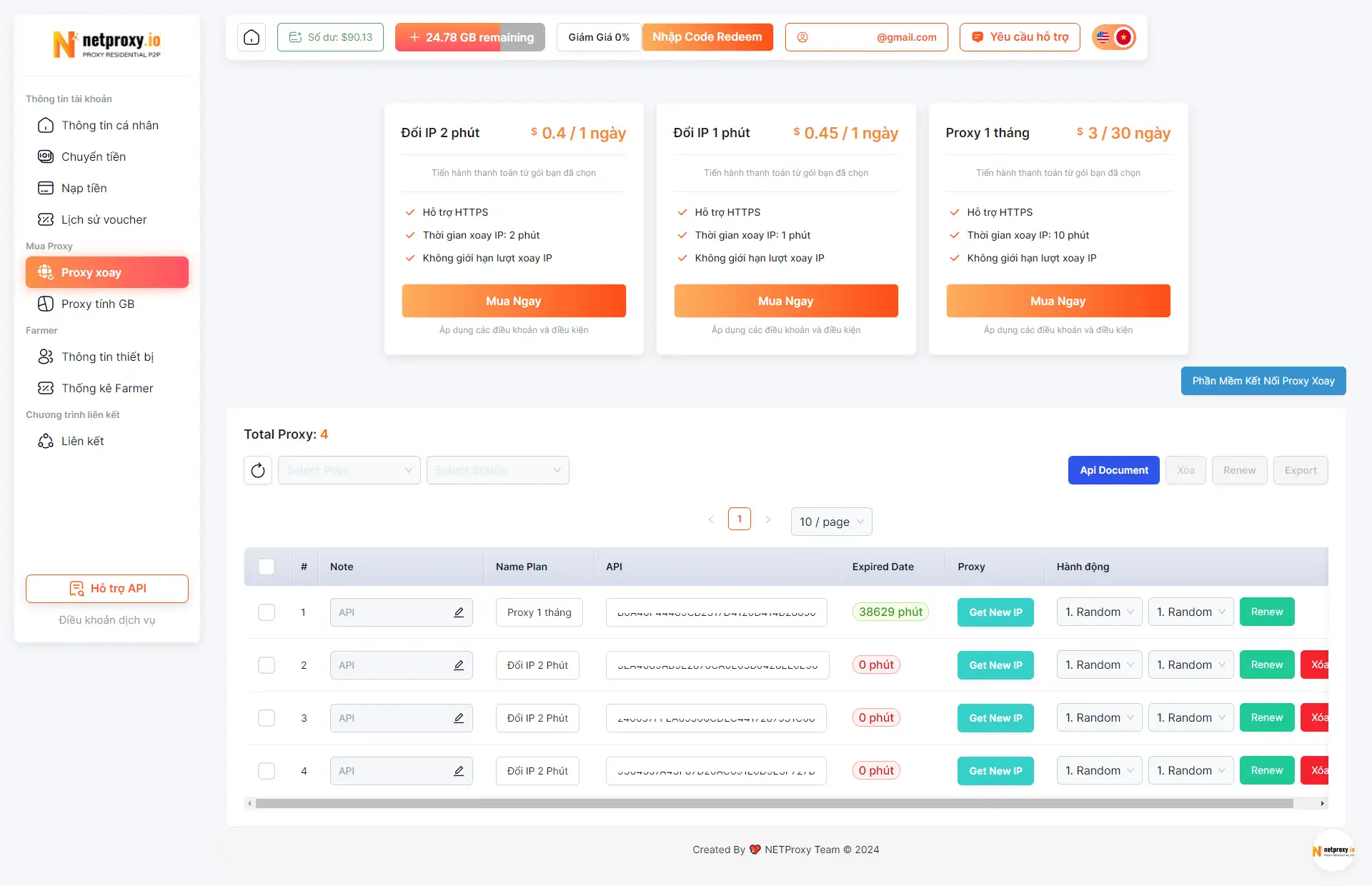The width and height of the screenshot is (1372, 886).
Task: Open Proxy tĩnh GB page
Action: click(107, 304)
